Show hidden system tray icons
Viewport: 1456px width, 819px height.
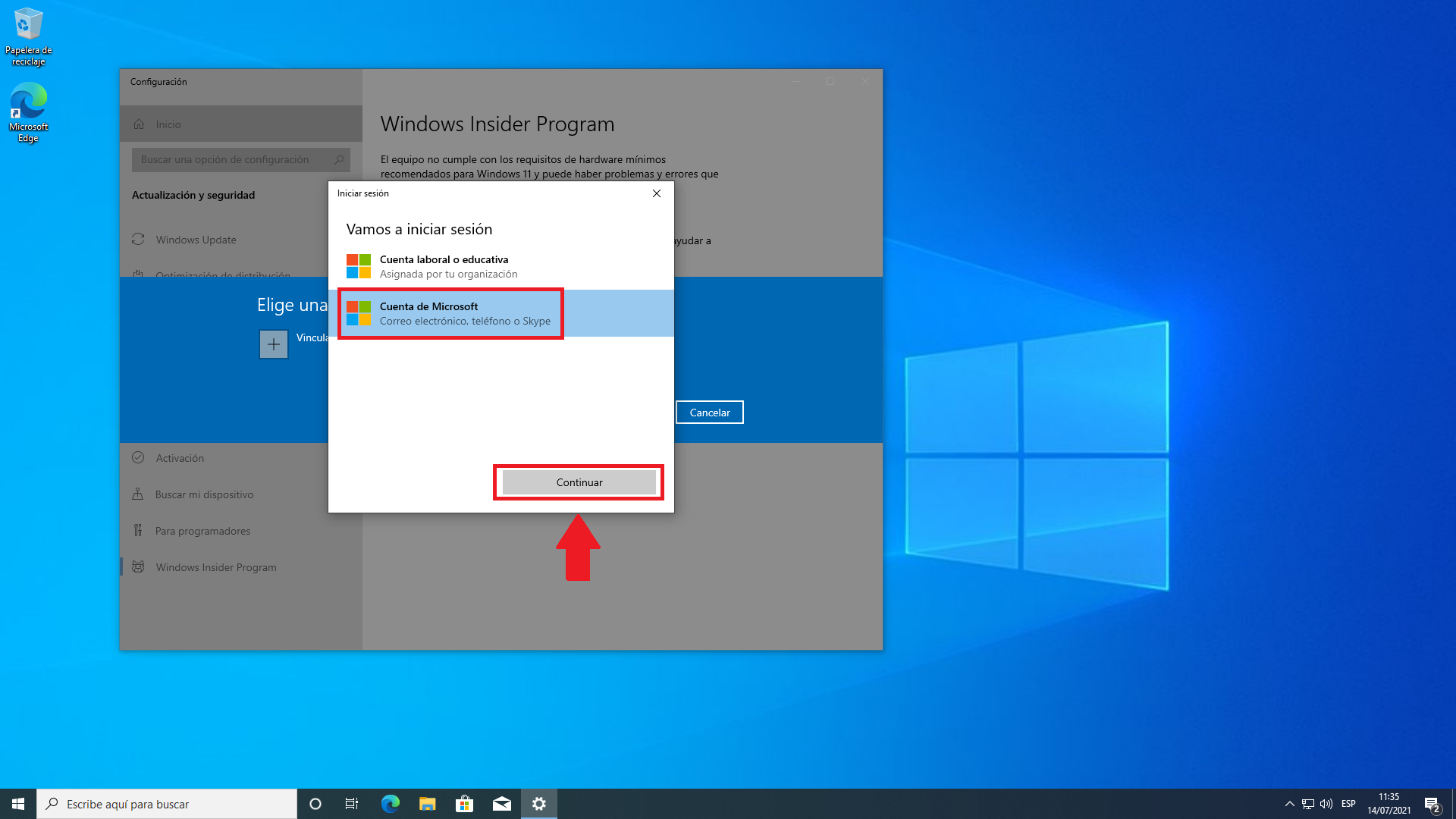click(1289, 804)
